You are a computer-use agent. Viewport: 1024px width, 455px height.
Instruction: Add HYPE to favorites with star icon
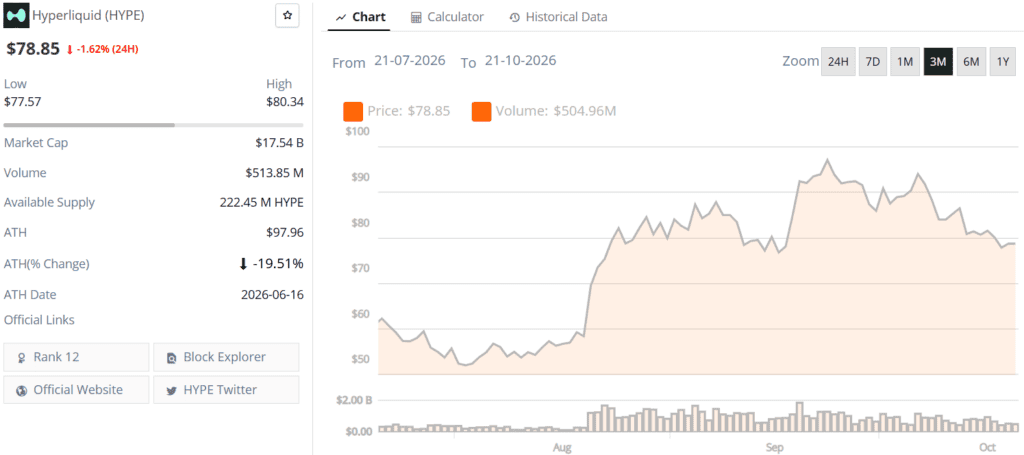287,16
